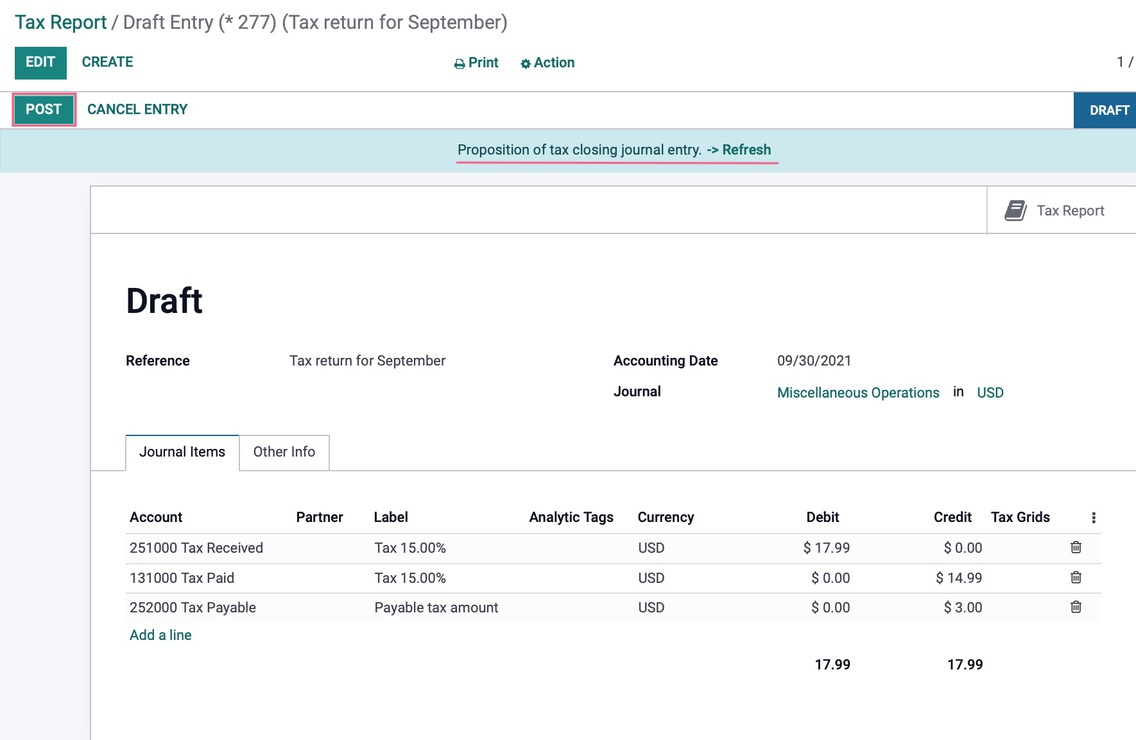This screenshot has width=1136, height=740.
Task: Sort by the Currency column header
Action: (x=666, y=517)
